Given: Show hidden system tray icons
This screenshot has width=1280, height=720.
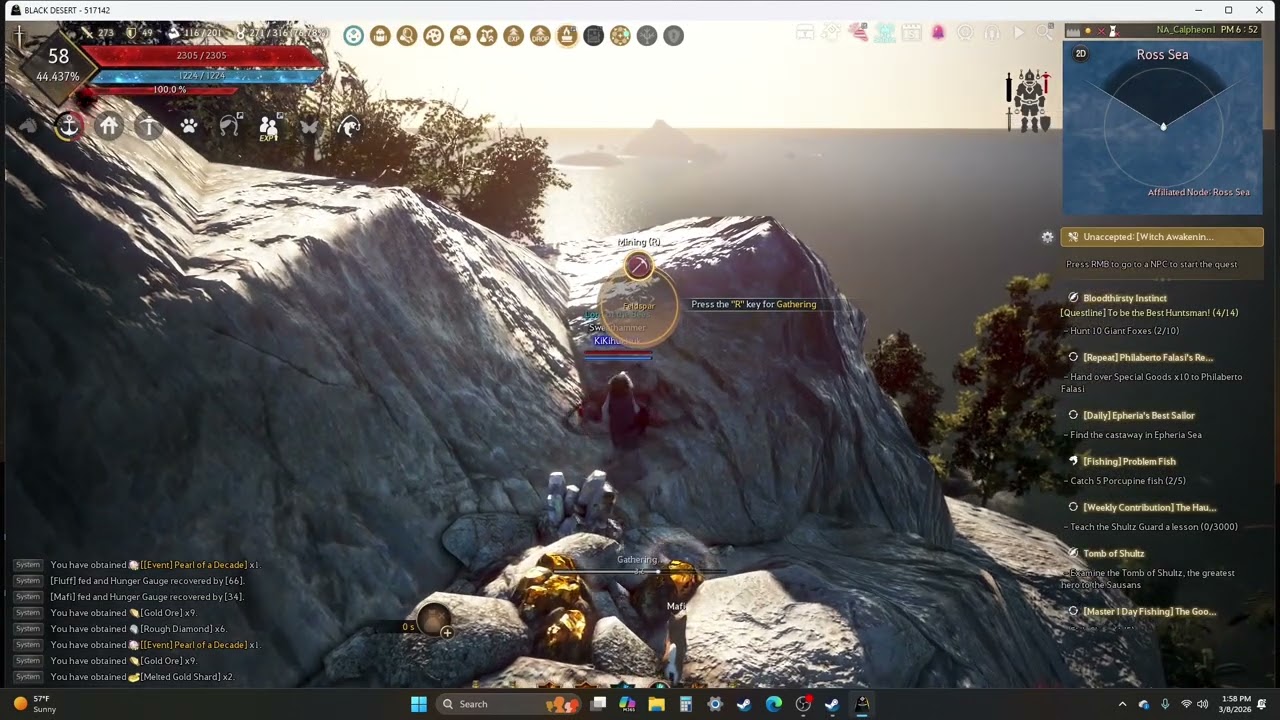Looking at the screenshot, I should click(1122, 704).
